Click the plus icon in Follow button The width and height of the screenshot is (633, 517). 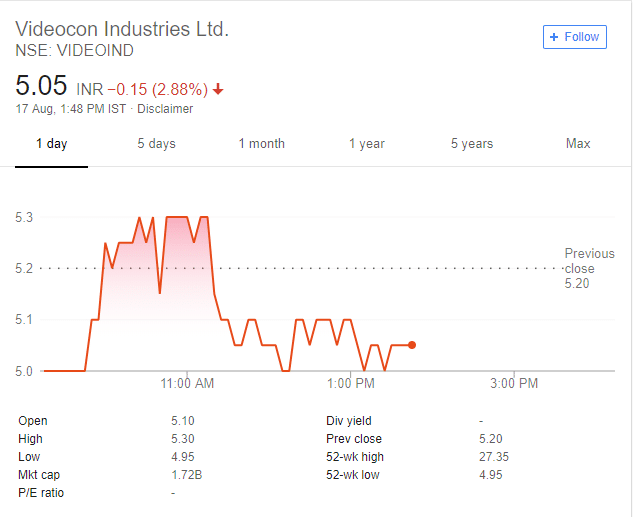point(554,37)
